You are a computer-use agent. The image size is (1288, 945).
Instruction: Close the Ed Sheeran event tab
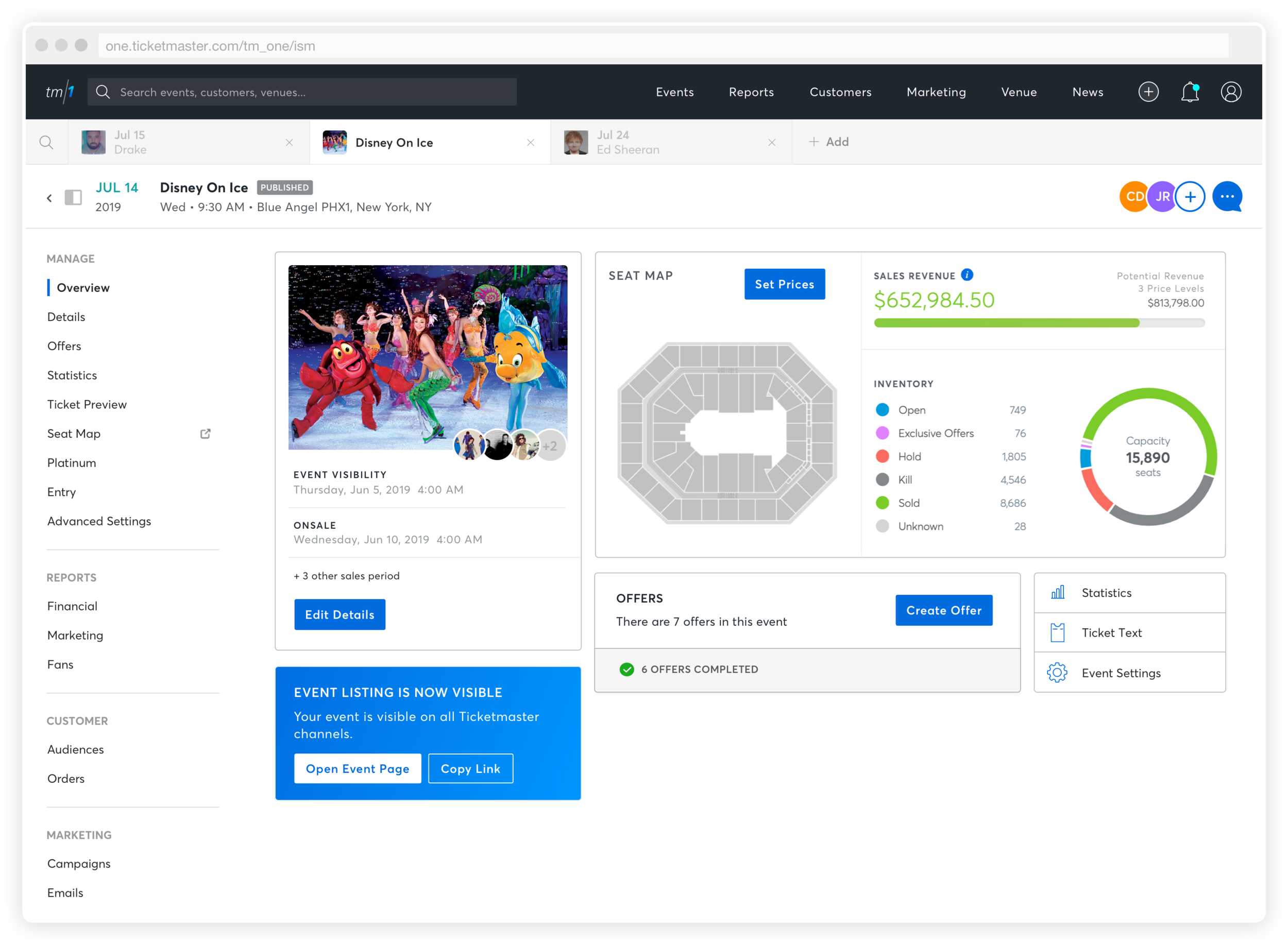click(x=772, y=143)
